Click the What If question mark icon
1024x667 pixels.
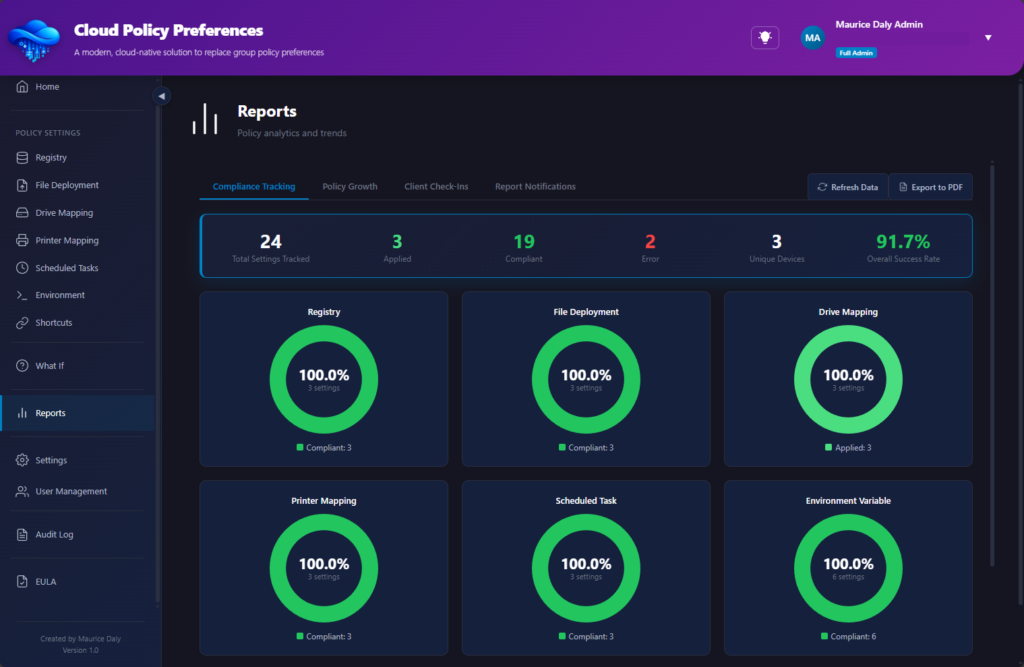click(22, 366)
